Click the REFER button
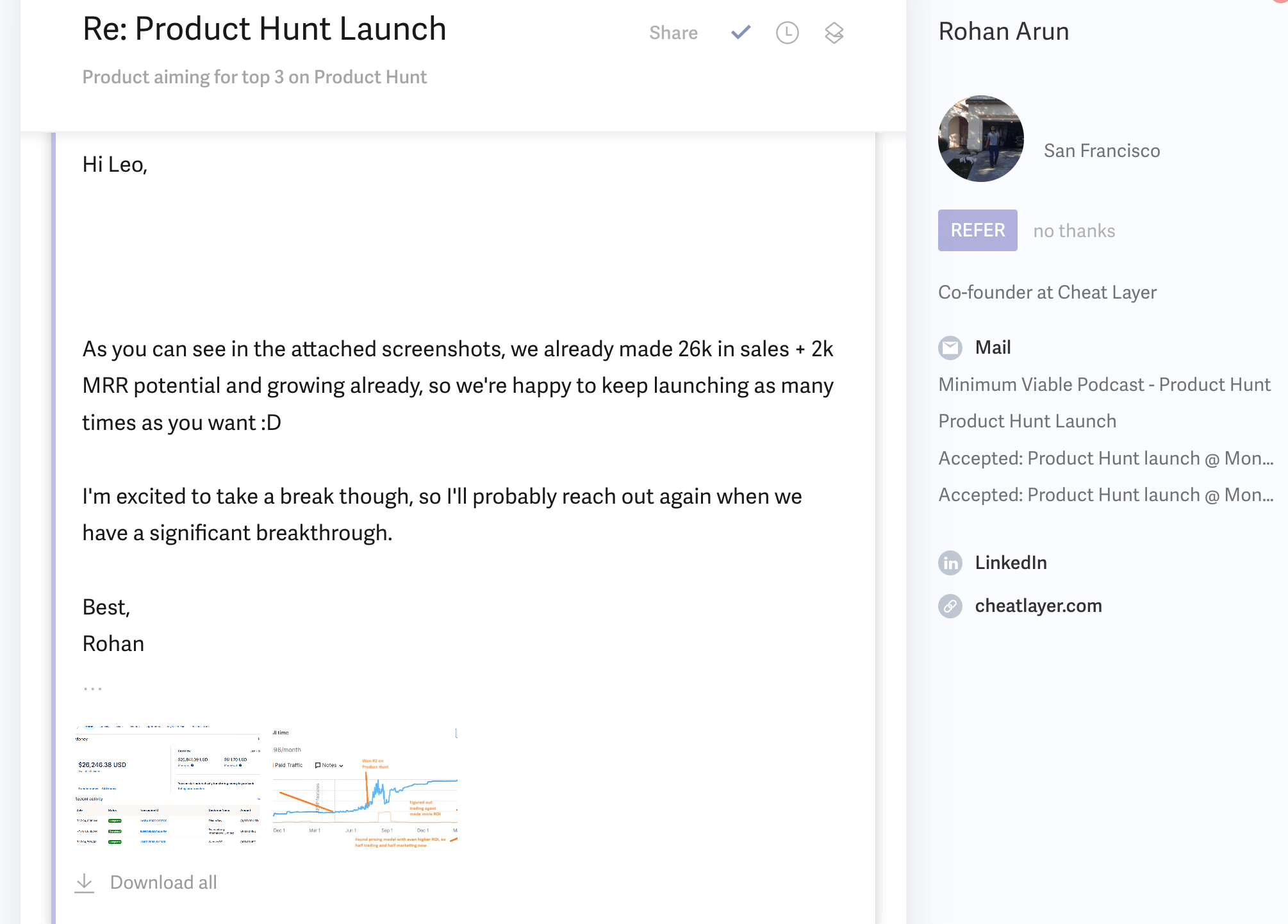 977,230
